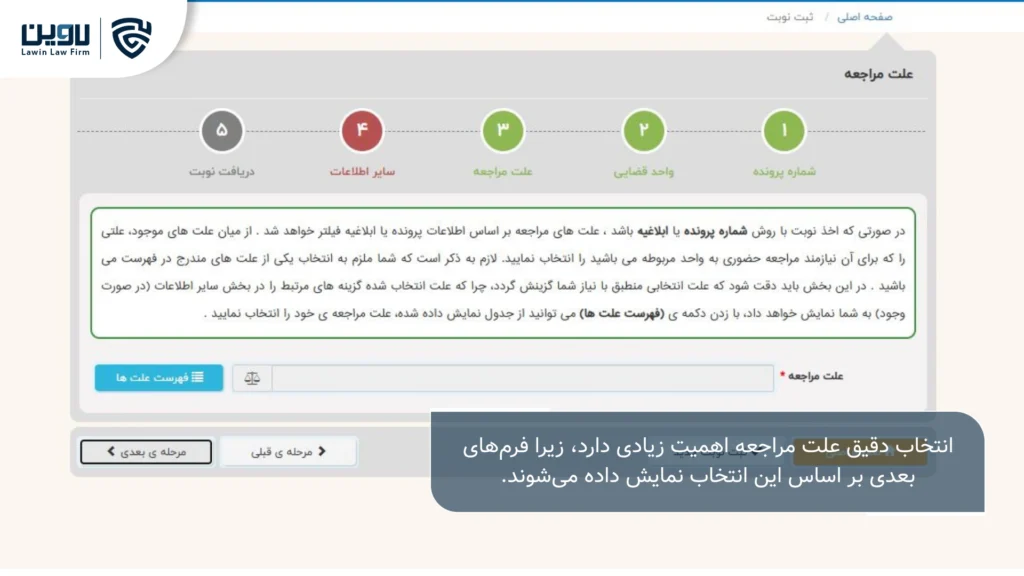The image size is (1024, 576).
Task: Open step 1 شماره پرونده circle
Action: pos(784,131)
